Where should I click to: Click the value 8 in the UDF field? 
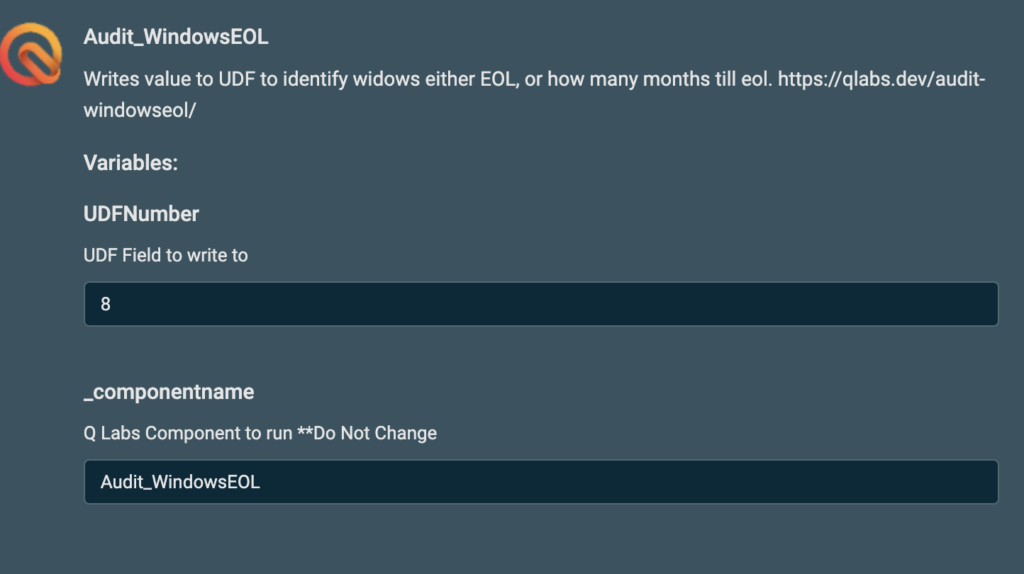tap(105, 304)
